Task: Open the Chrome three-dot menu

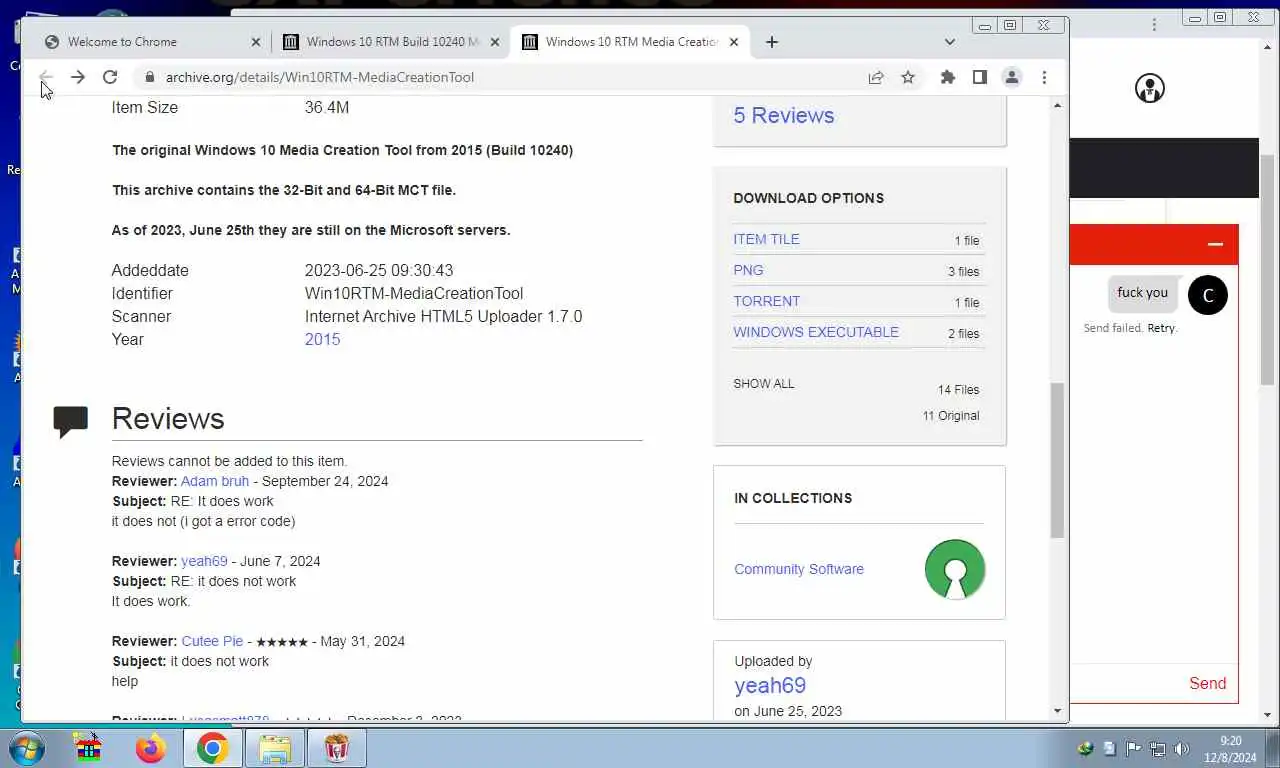Action: click(x=1044, y=77)
